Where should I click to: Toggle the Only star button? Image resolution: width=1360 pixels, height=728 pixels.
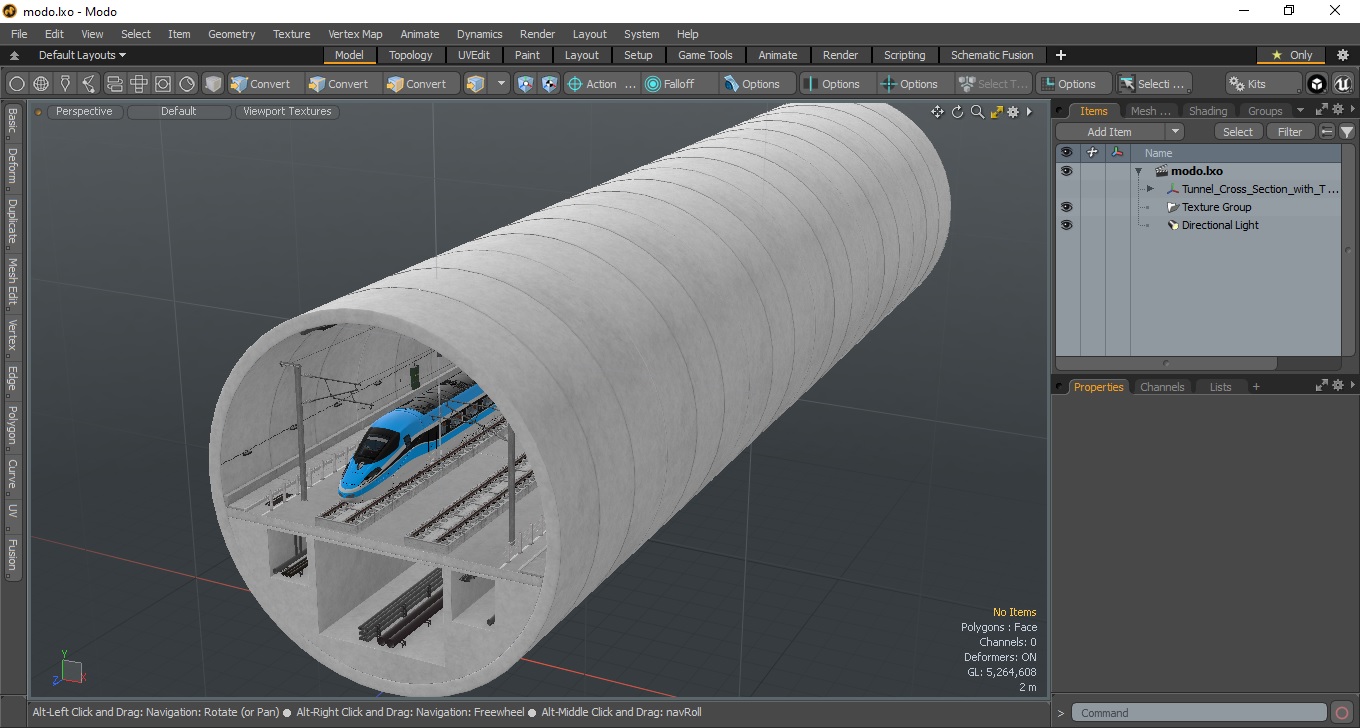[1293, 55]
